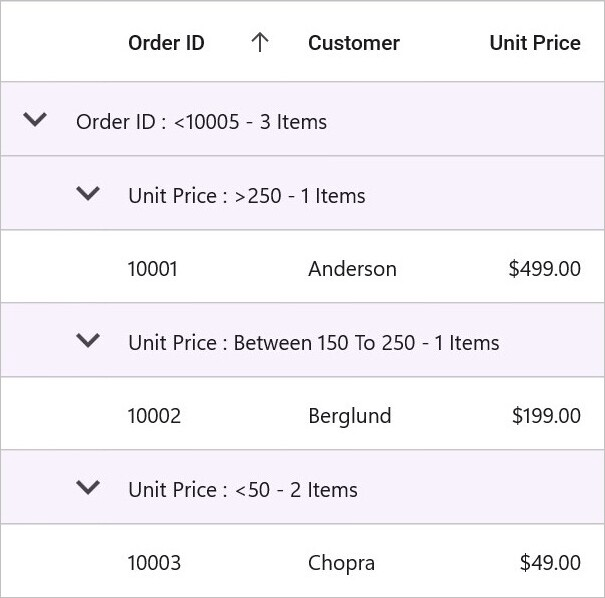Collapse the Unit Price <50 group
605x598 pixels.
click(x=88, y=487)
